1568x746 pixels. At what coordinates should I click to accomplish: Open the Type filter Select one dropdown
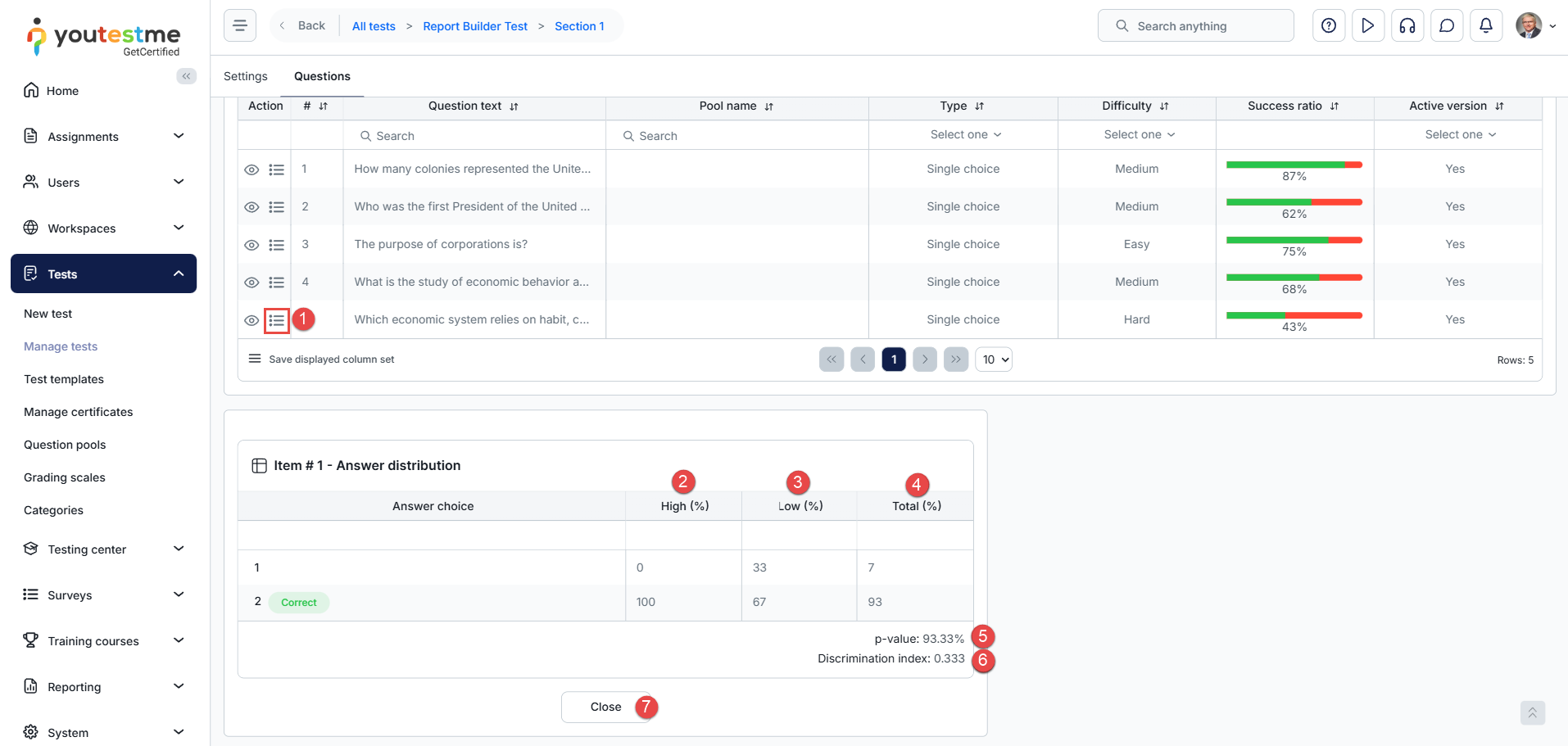click(964, 134)
